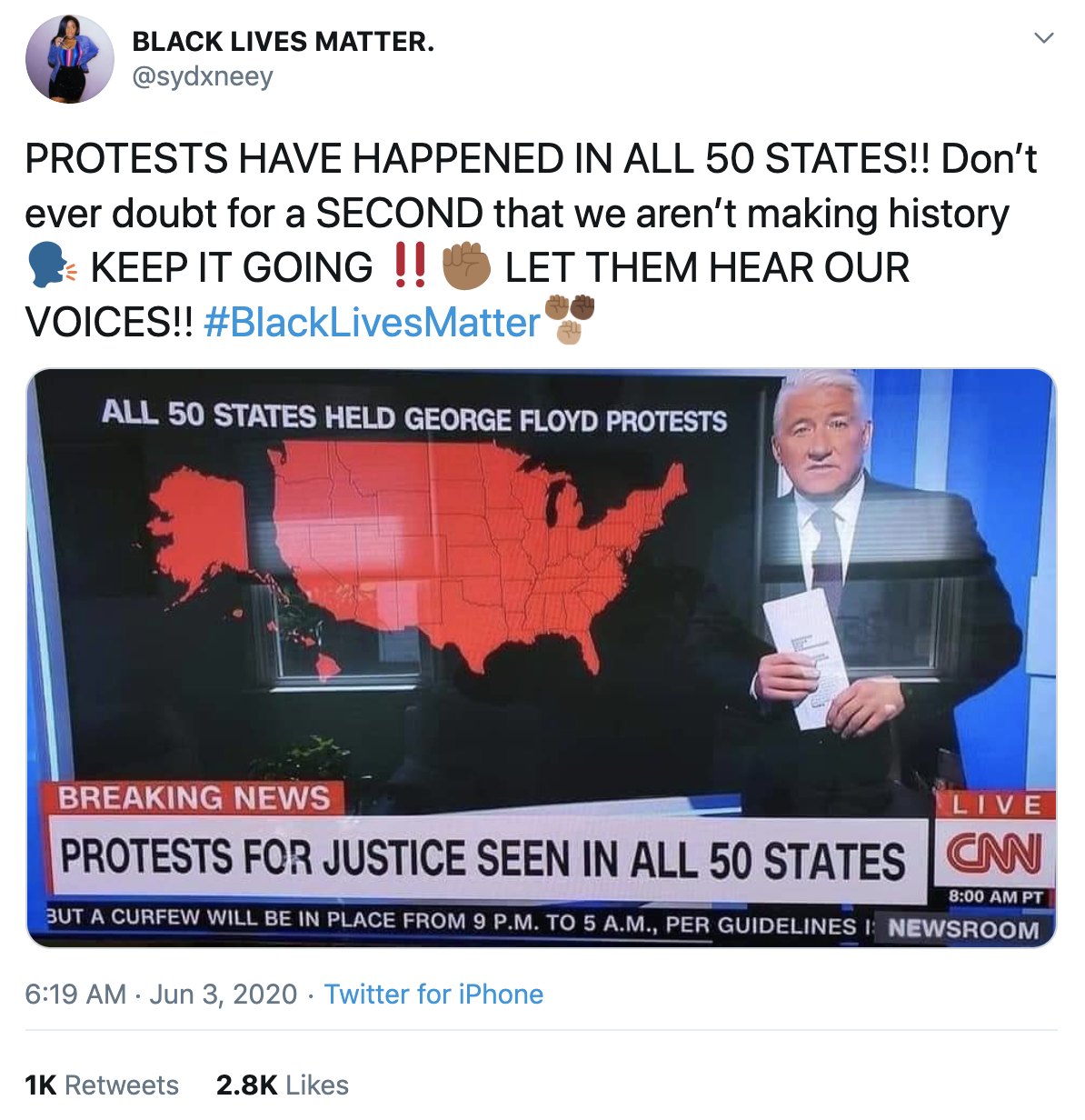This screenshot has height=1120, width=1085.
Task: Click the single raised fist emoji
Action: pyautogui.click(x=466, y=266)
